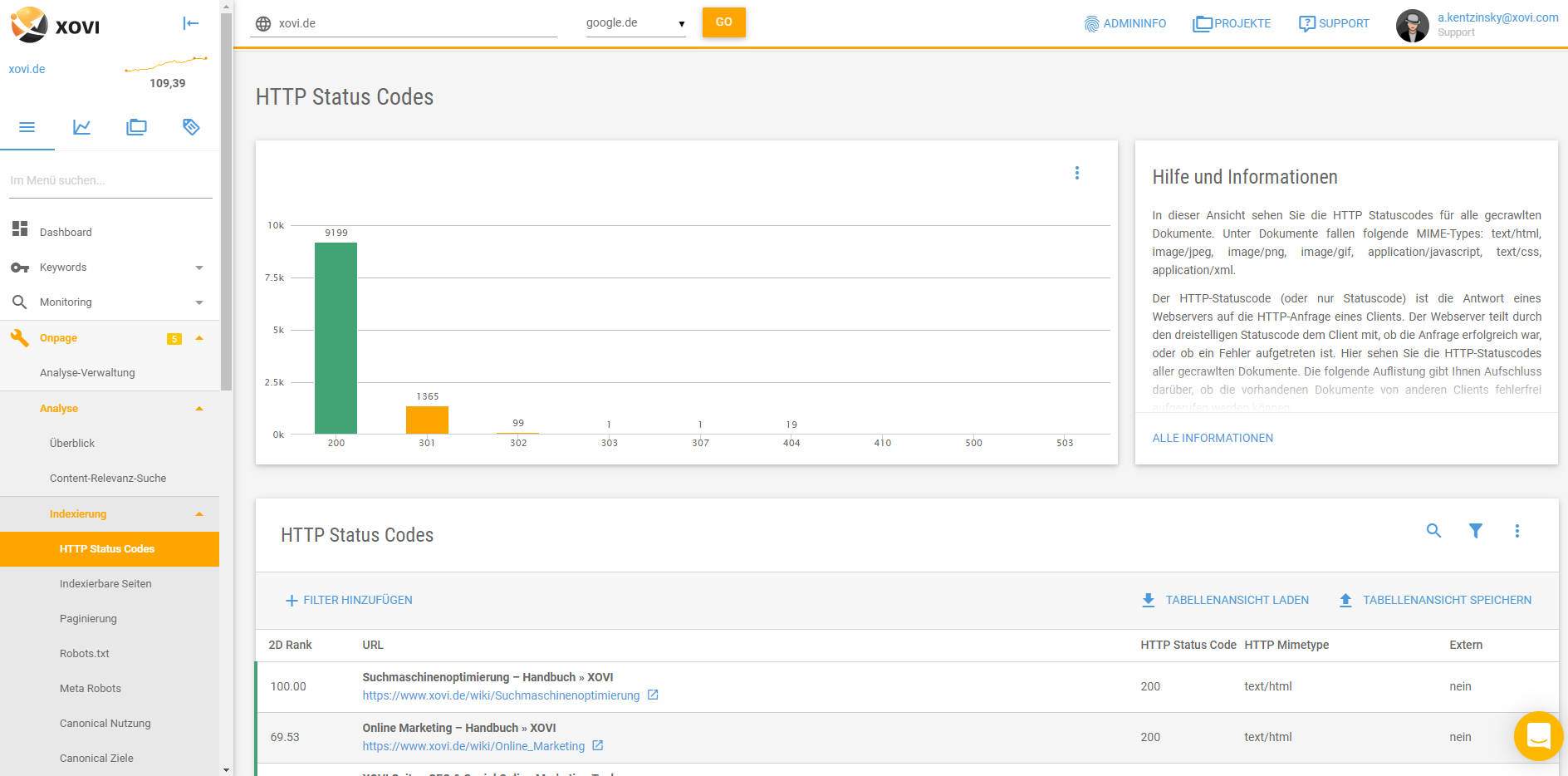
Task: Focus the 'Im Menü suchen' search field
Action: tap(110, 180)
